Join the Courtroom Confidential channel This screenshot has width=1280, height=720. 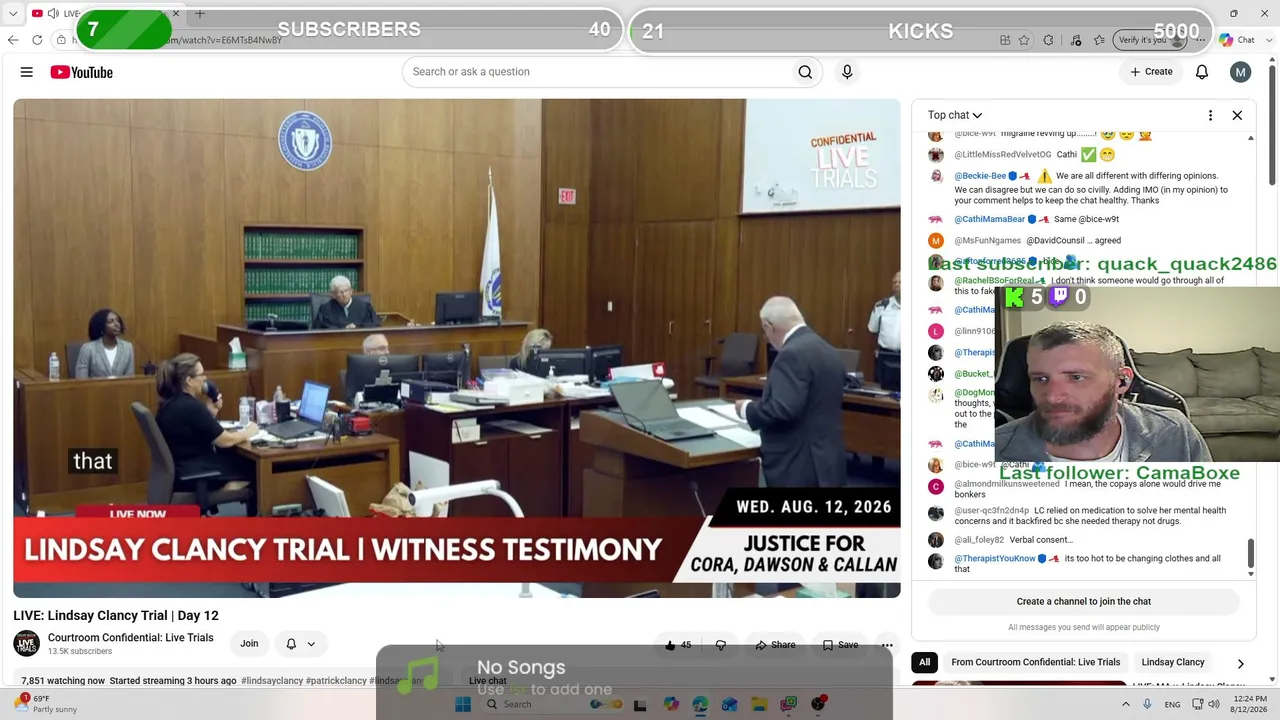pyautogui.click(x=249, y=644)
